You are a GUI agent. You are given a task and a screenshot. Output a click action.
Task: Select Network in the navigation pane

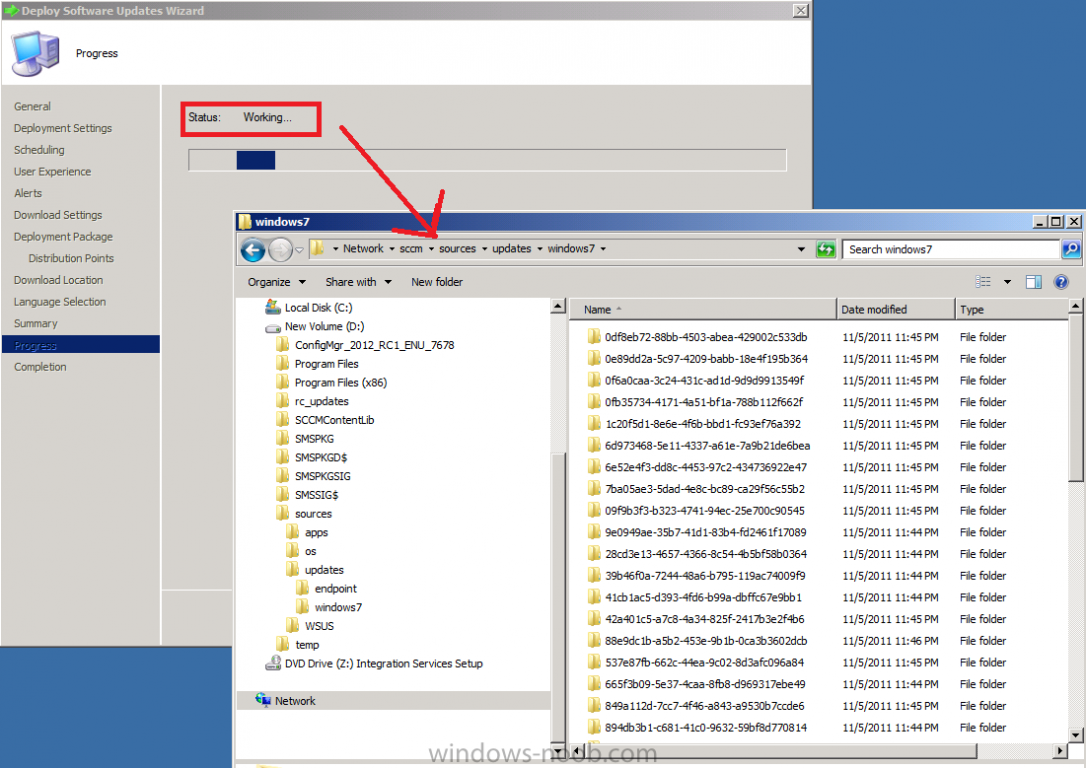(x=295, y=701)
